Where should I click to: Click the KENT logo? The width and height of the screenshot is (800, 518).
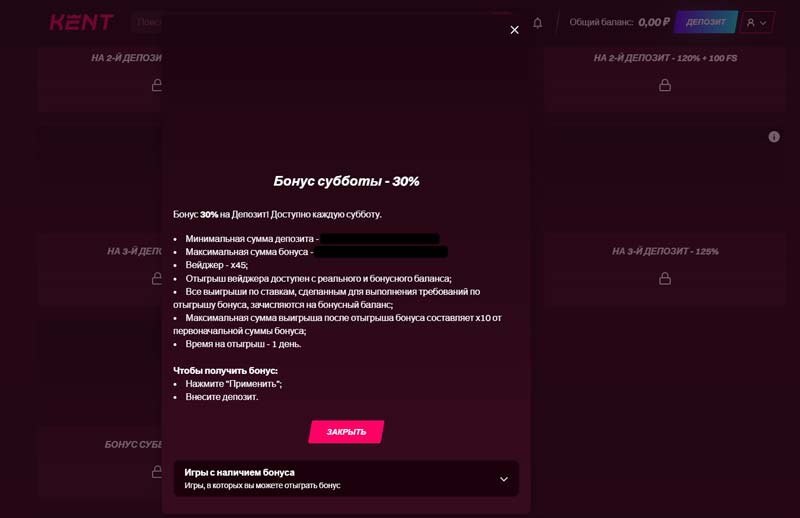[x=82, y=22]
